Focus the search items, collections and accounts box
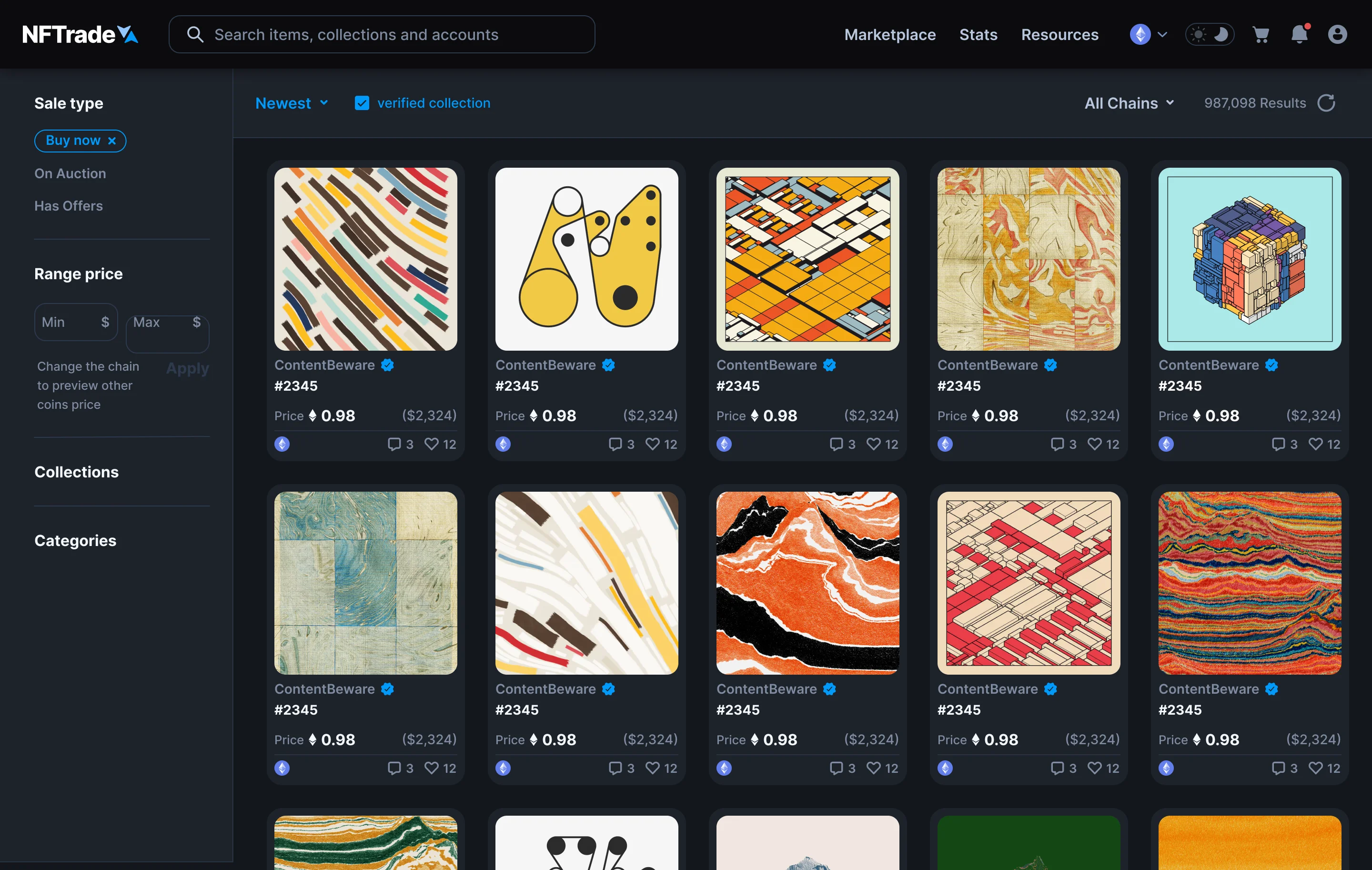The image size is (1372, 870). pos(382,35)
